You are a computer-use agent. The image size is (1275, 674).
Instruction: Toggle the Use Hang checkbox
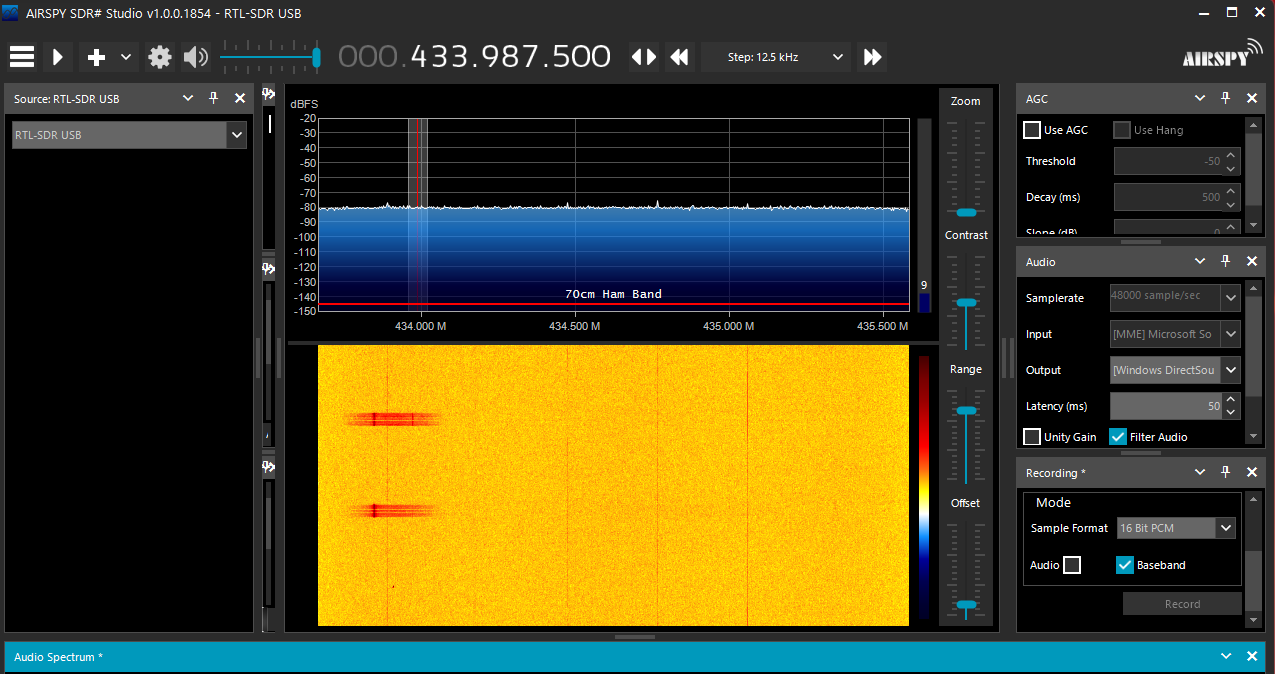(1122, 130)
